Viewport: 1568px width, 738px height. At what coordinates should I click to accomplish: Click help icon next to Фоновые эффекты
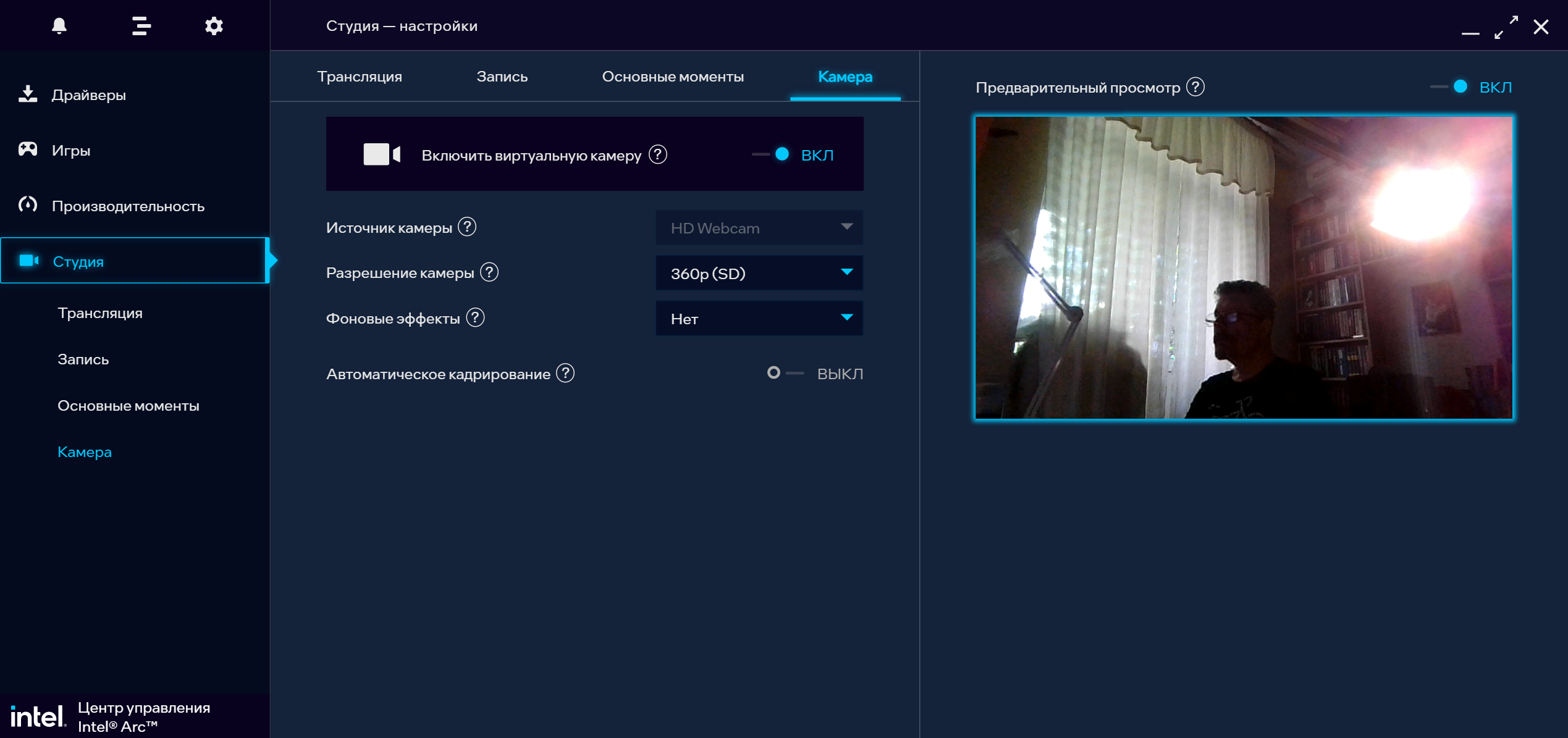475,318
